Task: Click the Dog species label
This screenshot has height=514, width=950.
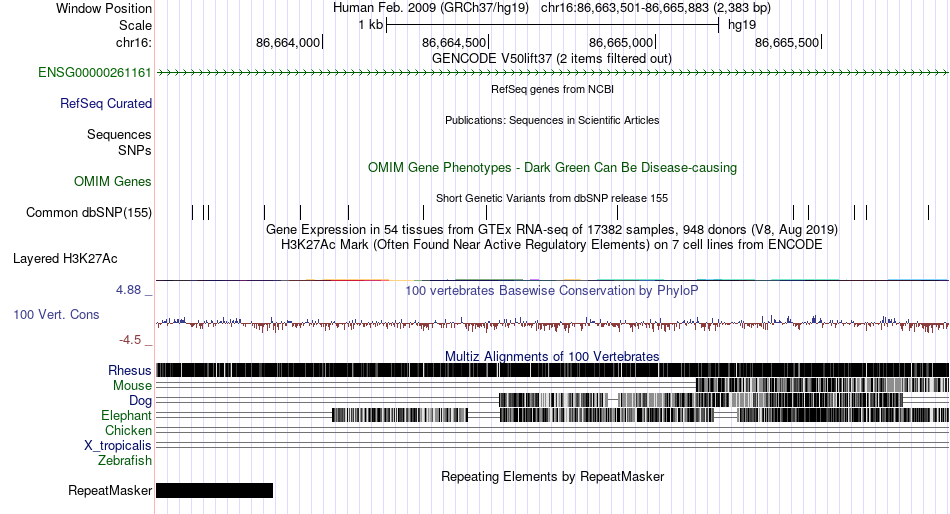Action: coord(140,401)
